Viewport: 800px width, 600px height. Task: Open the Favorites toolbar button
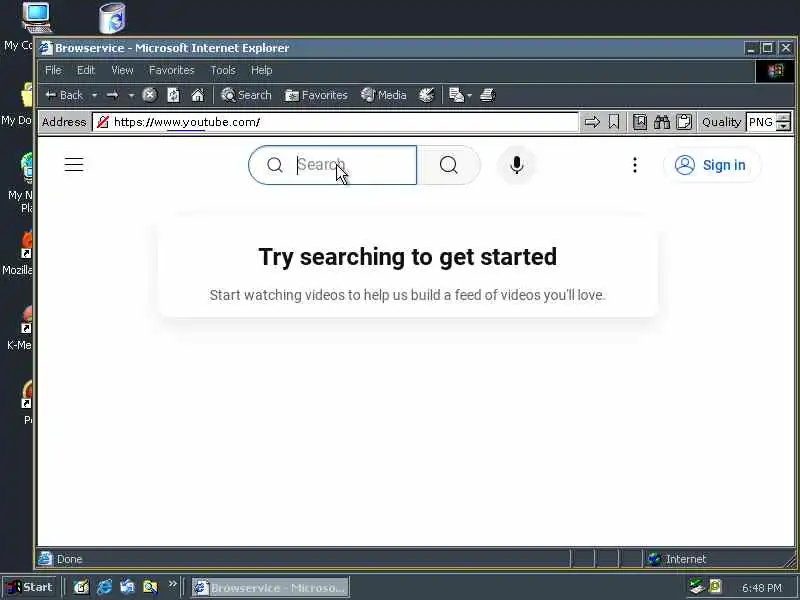[316, 95]
